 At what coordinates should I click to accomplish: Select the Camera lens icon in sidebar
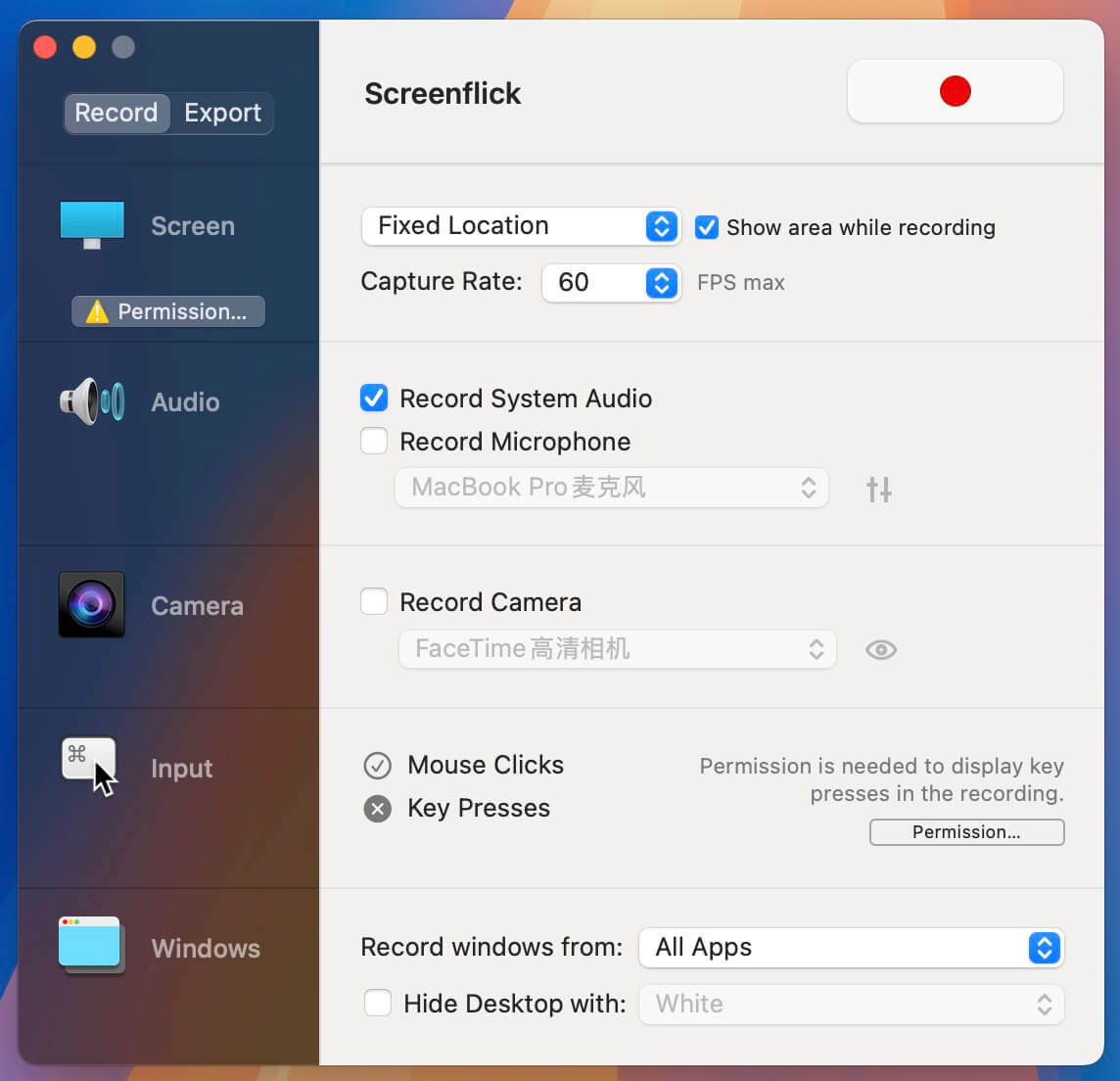pos(91,604)
